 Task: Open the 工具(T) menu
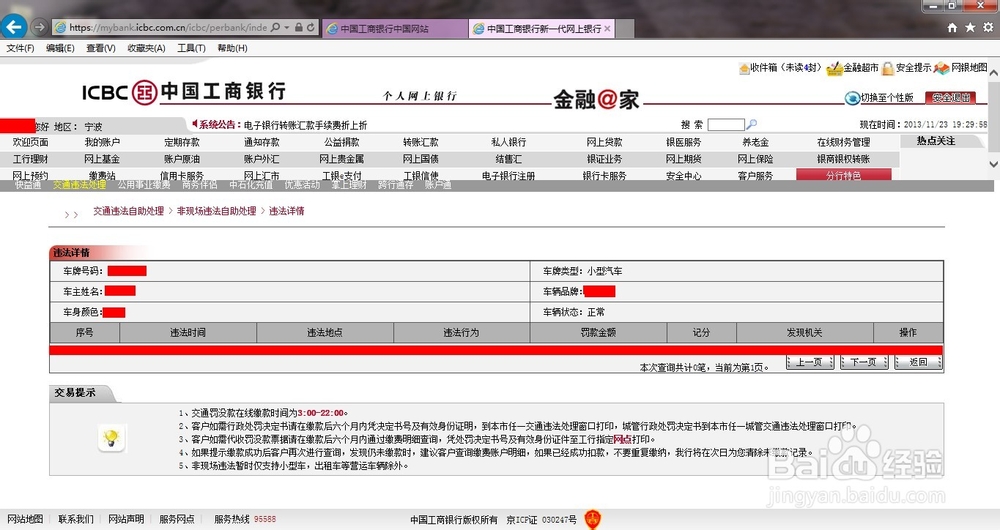click(191, 48)
